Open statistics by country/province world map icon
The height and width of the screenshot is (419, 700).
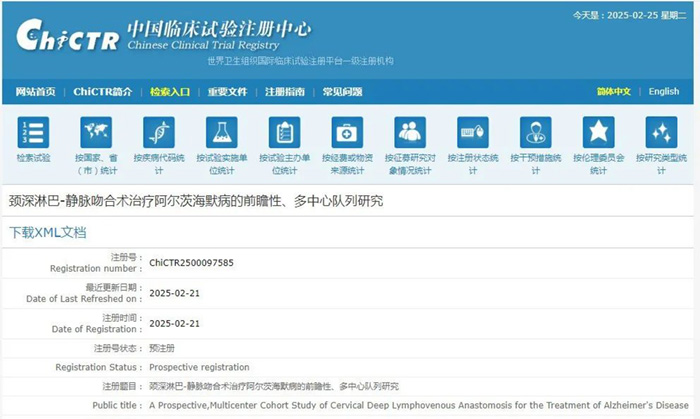click(96, 132)
